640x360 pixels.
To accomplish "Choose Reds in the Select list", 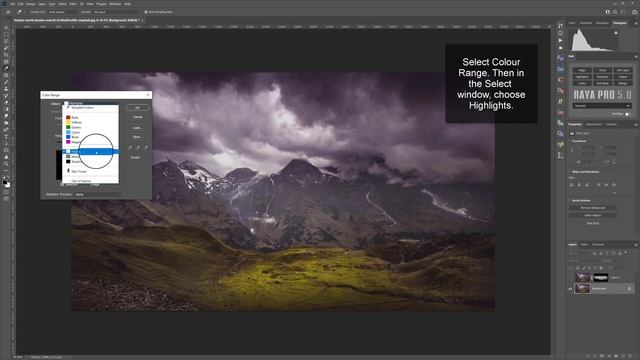I will (91, 117).
